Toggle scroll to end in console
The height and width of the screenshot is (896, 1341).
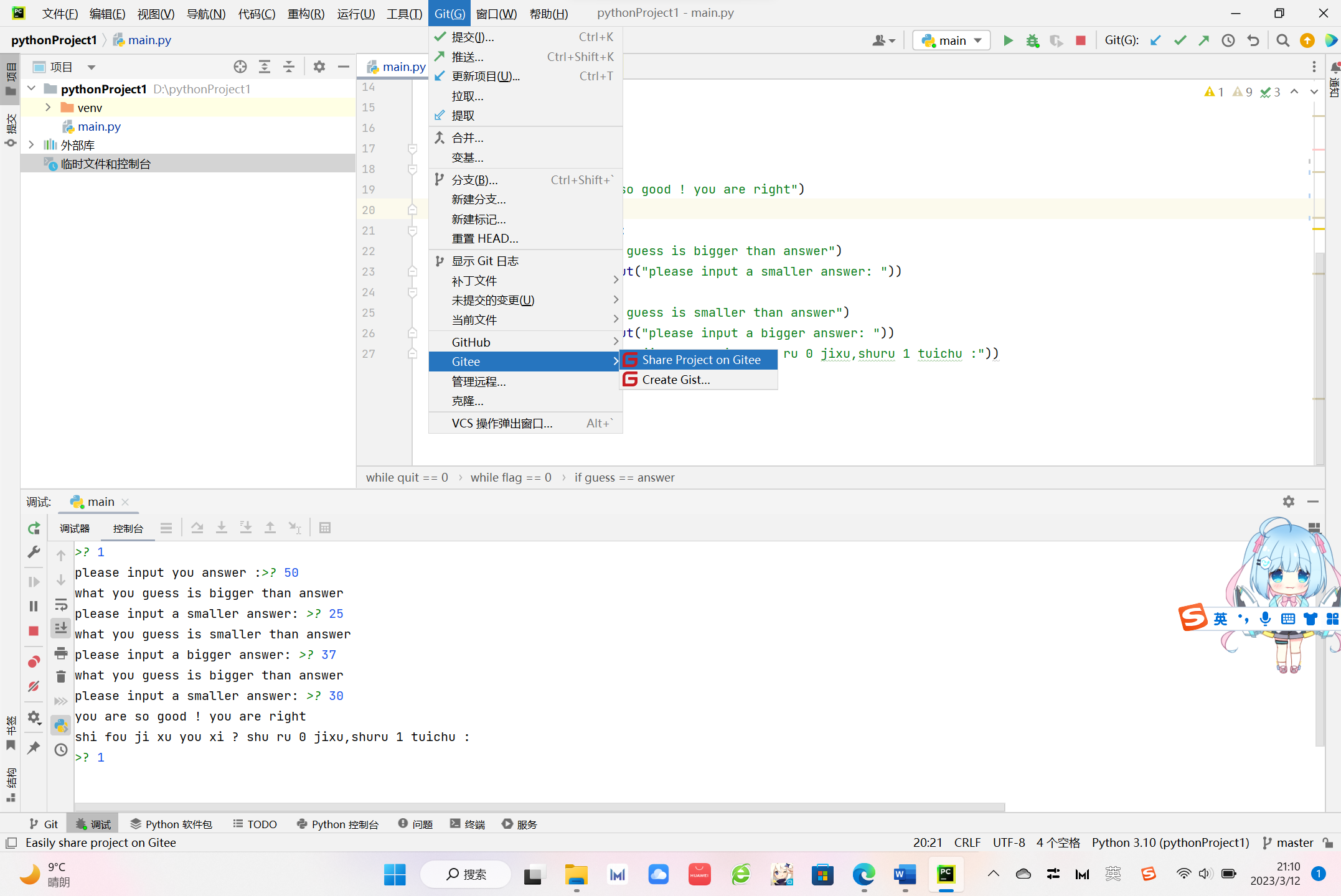pos(61,628)
